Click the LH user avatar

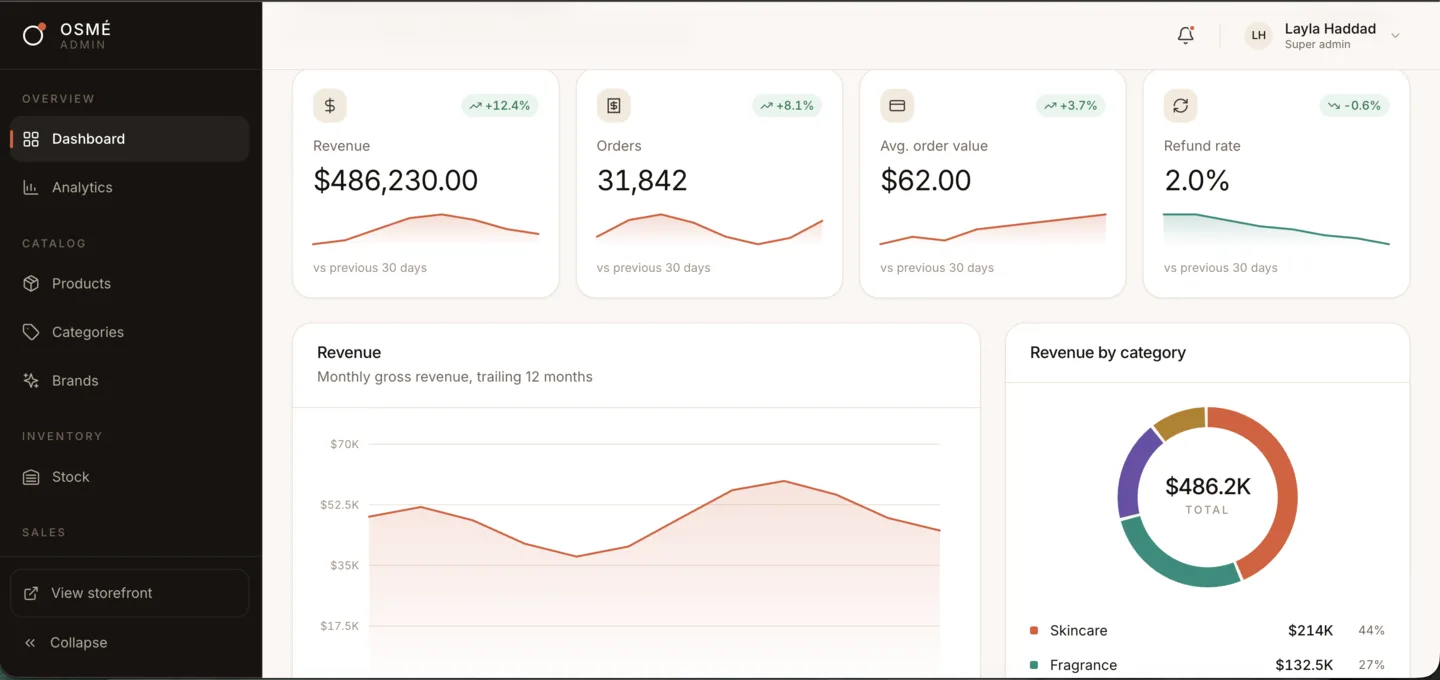click(x=1259, y=35)
